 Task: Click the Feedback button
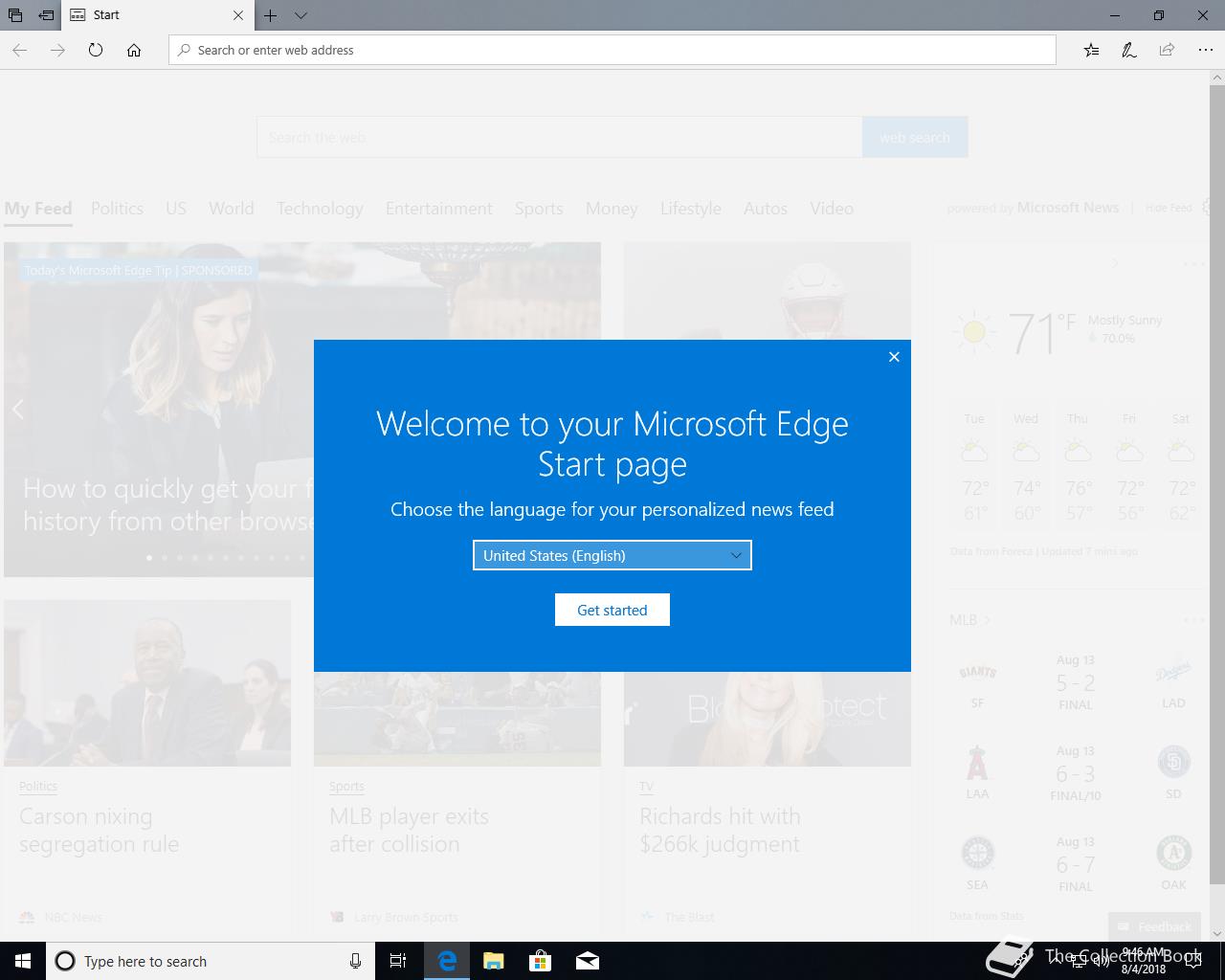click(1155, 926)
